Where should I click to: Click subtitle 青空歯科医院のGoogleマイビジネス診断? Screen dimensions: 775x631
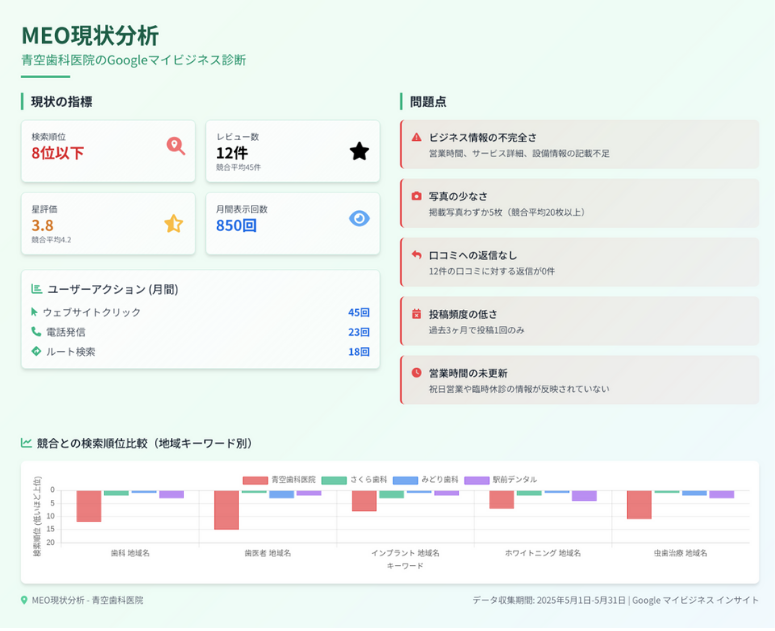click(133, 60)
